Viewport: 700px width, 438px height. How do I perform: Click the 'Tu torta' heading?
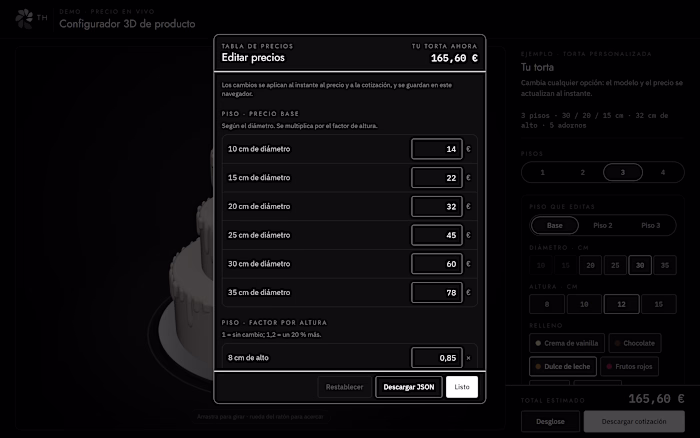537,67
